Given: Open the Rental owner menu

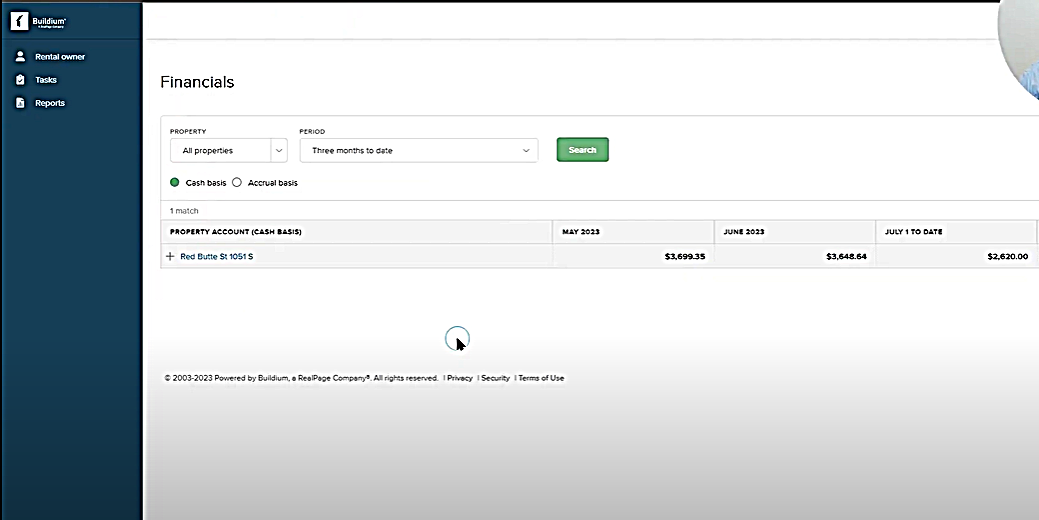Looking at the screenshot, I should coord(60,56).
